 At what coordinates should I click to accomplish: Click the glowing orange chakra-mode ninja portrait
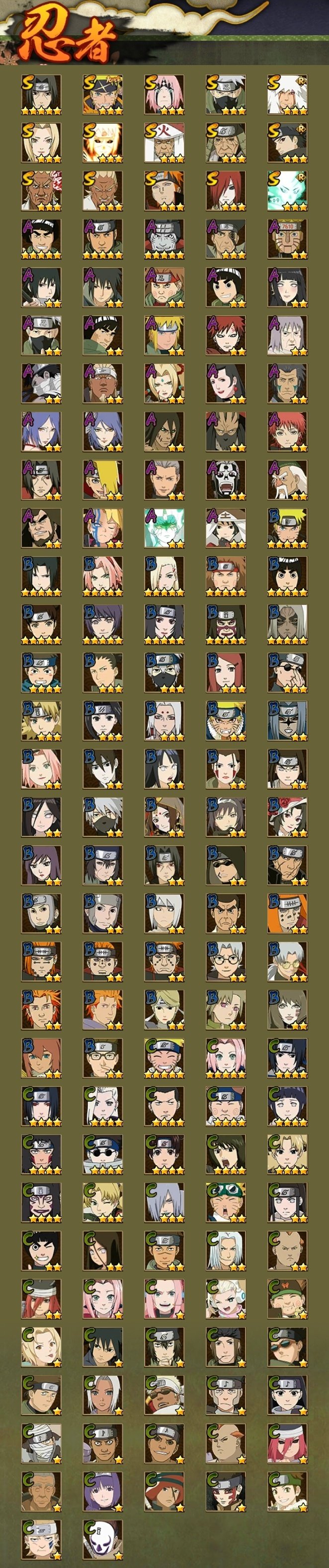point(103,143)
